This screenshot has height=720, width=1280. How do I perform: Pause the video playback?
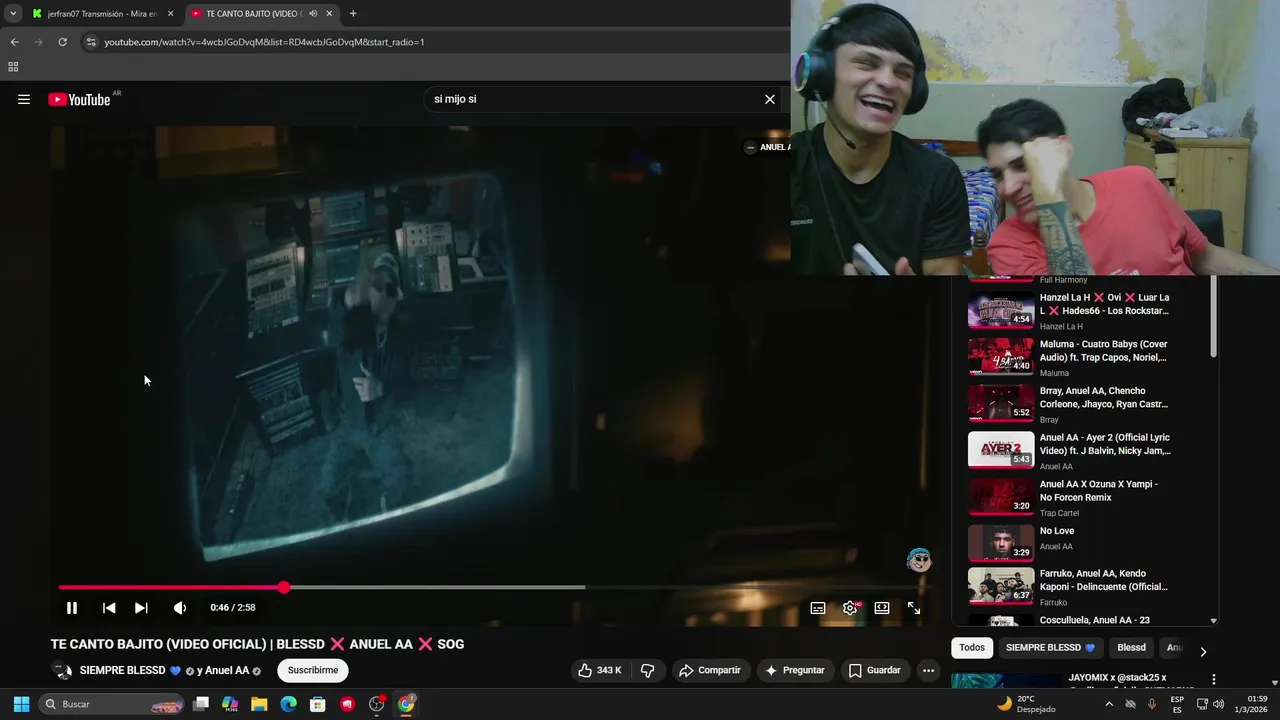(x=72, y=608)
